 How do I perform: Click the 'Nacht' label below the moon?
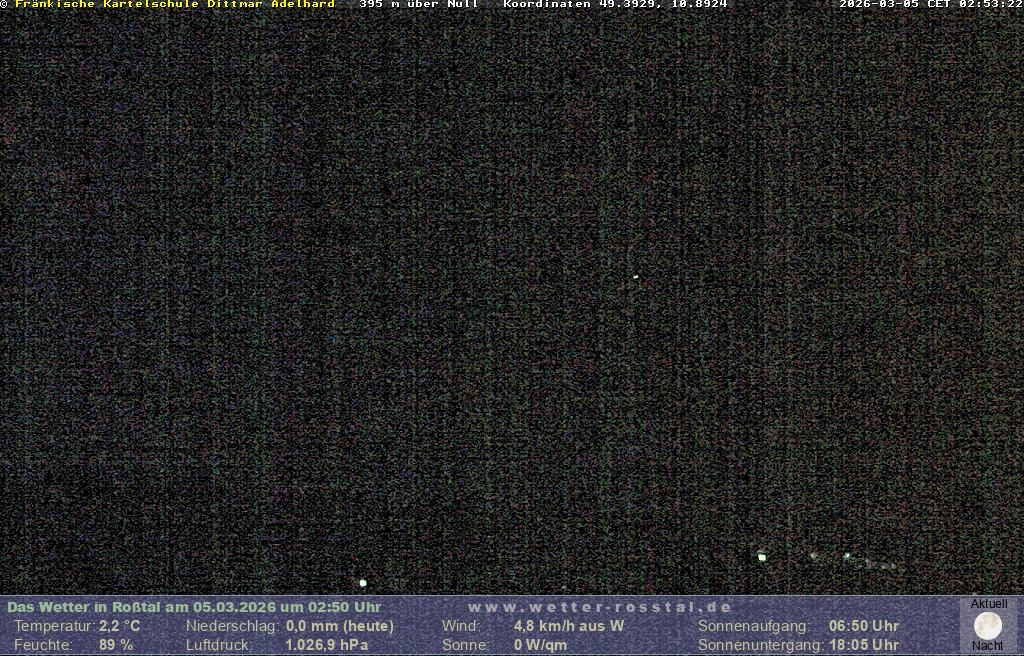pyautogui.click(x=988, y=646)
